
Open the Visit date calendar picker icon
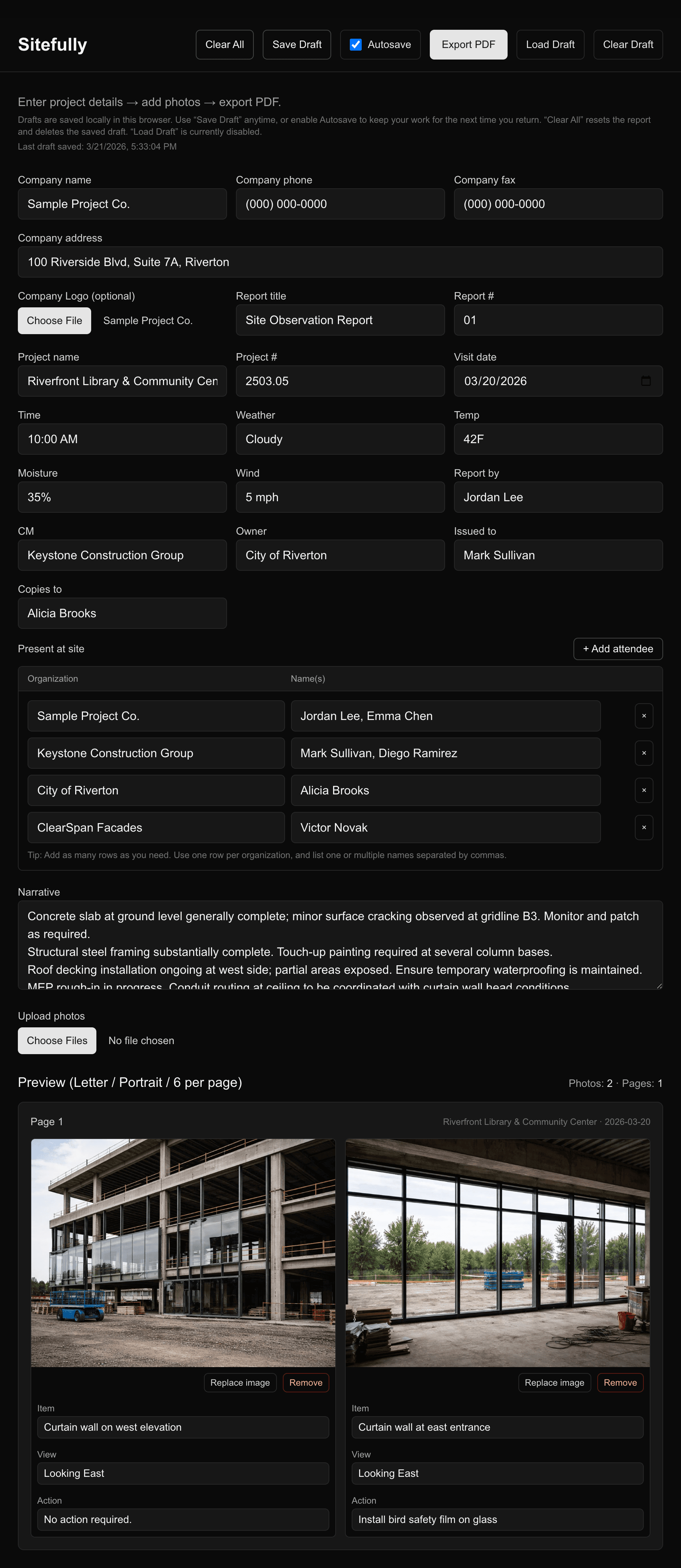[646, 381]
